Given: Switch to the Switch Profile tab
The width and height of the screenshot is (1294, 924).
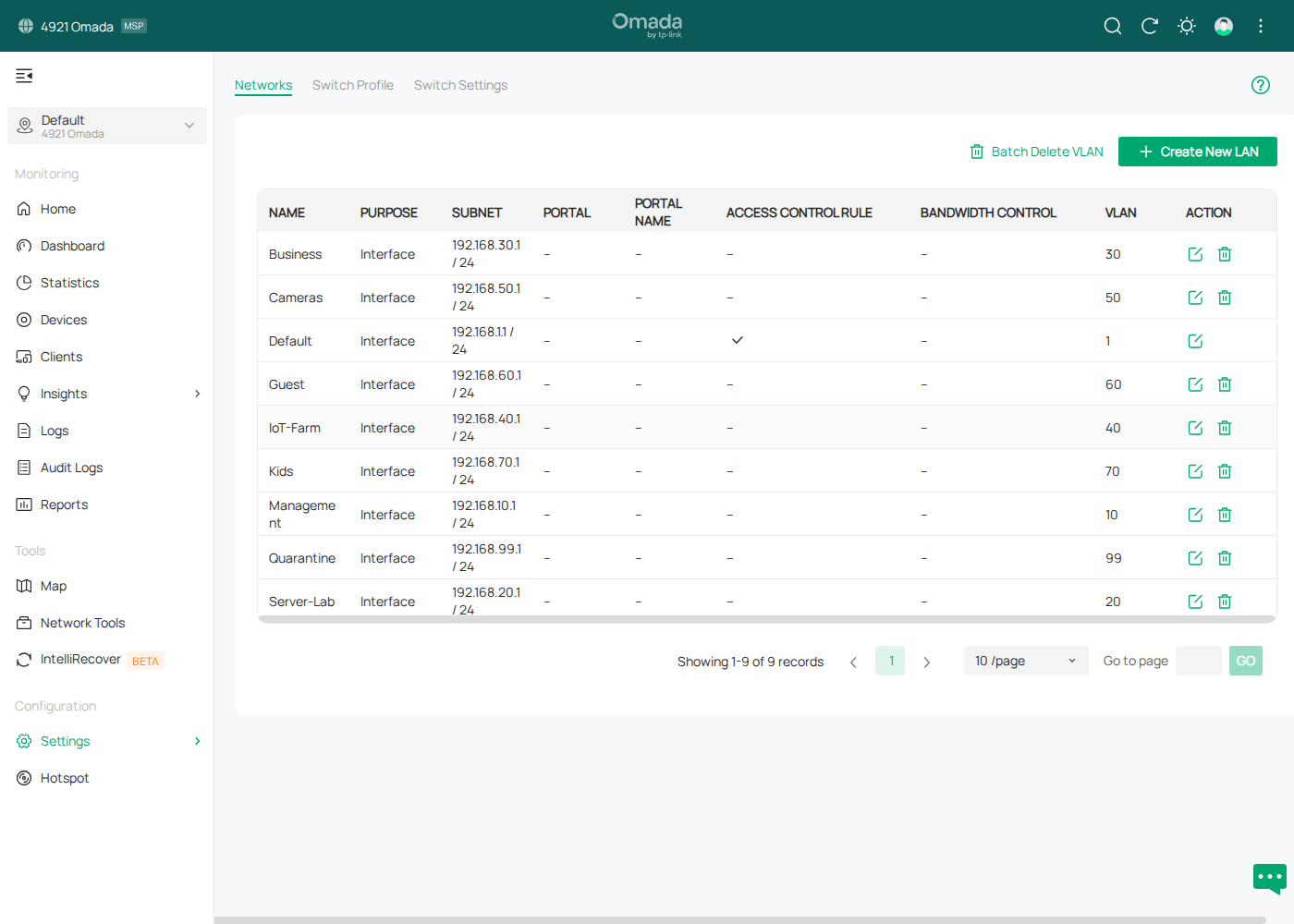Looking at the screenshot, I should pyautogui.click(x=352, y=85).
